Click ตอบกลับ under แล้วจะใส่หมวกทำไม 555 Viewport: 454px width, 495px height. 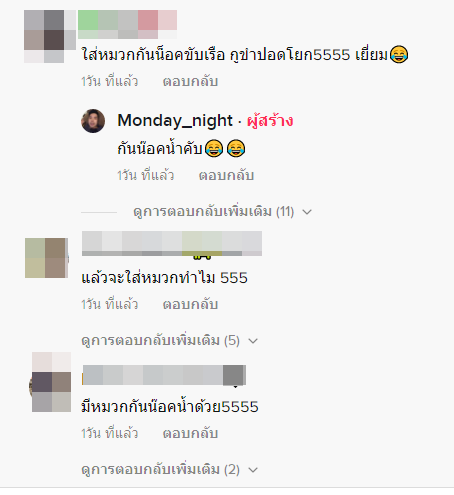tap(190, 304)
